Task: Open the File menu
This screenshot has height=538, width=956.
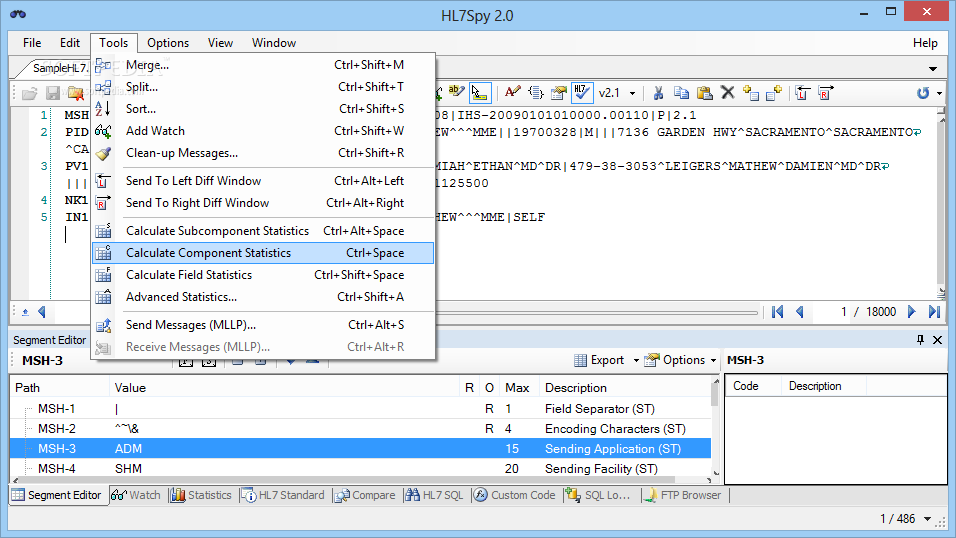Action: pos(32,43)
